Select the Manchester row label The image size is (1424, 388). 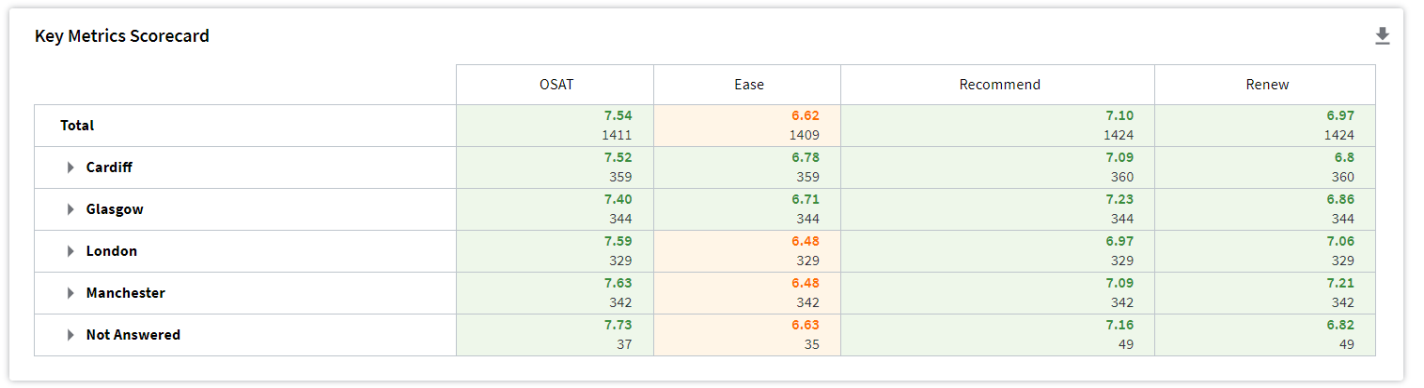point(125,294)
